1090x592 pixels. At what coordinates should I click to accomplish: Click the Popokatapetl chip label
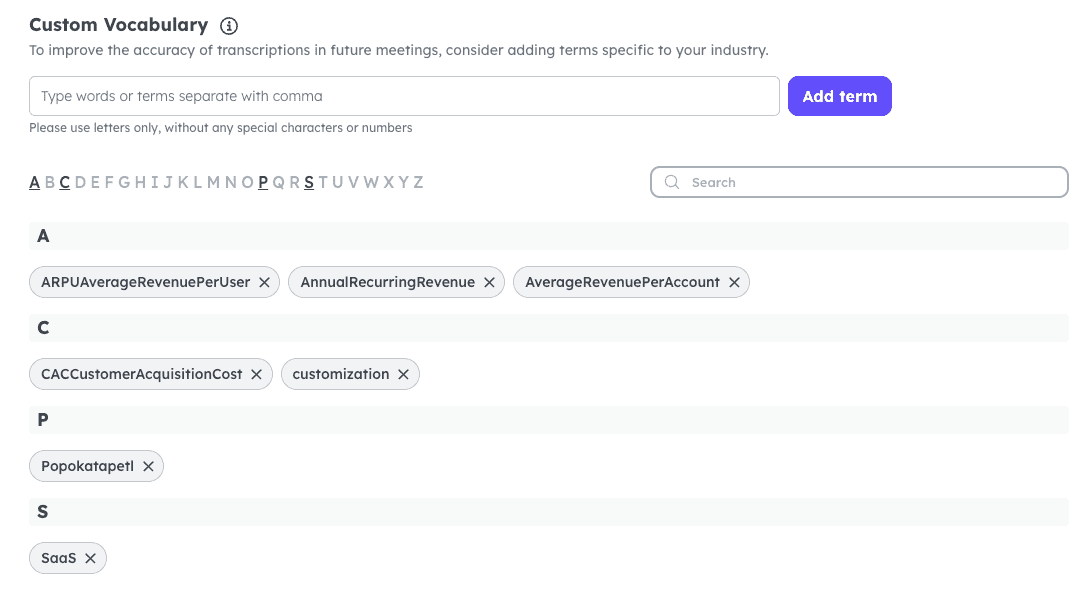click(x=88, y=466)
